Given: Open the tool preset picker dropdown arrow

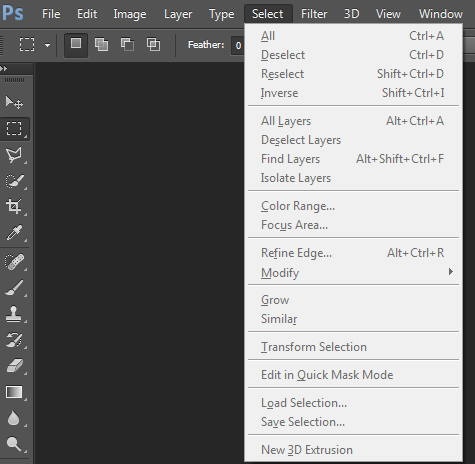Looking at the screenshot, I should (x=47, y=45).
